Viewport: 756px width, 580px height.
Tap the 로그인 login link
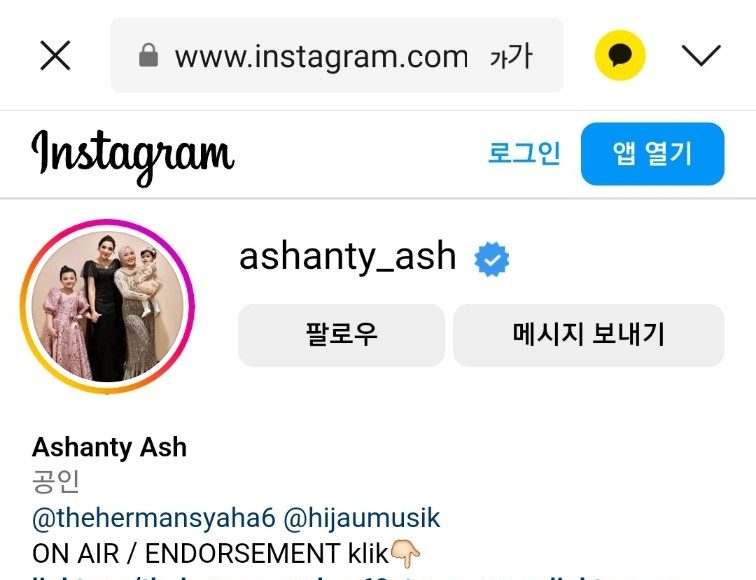[x=524, y=153]
